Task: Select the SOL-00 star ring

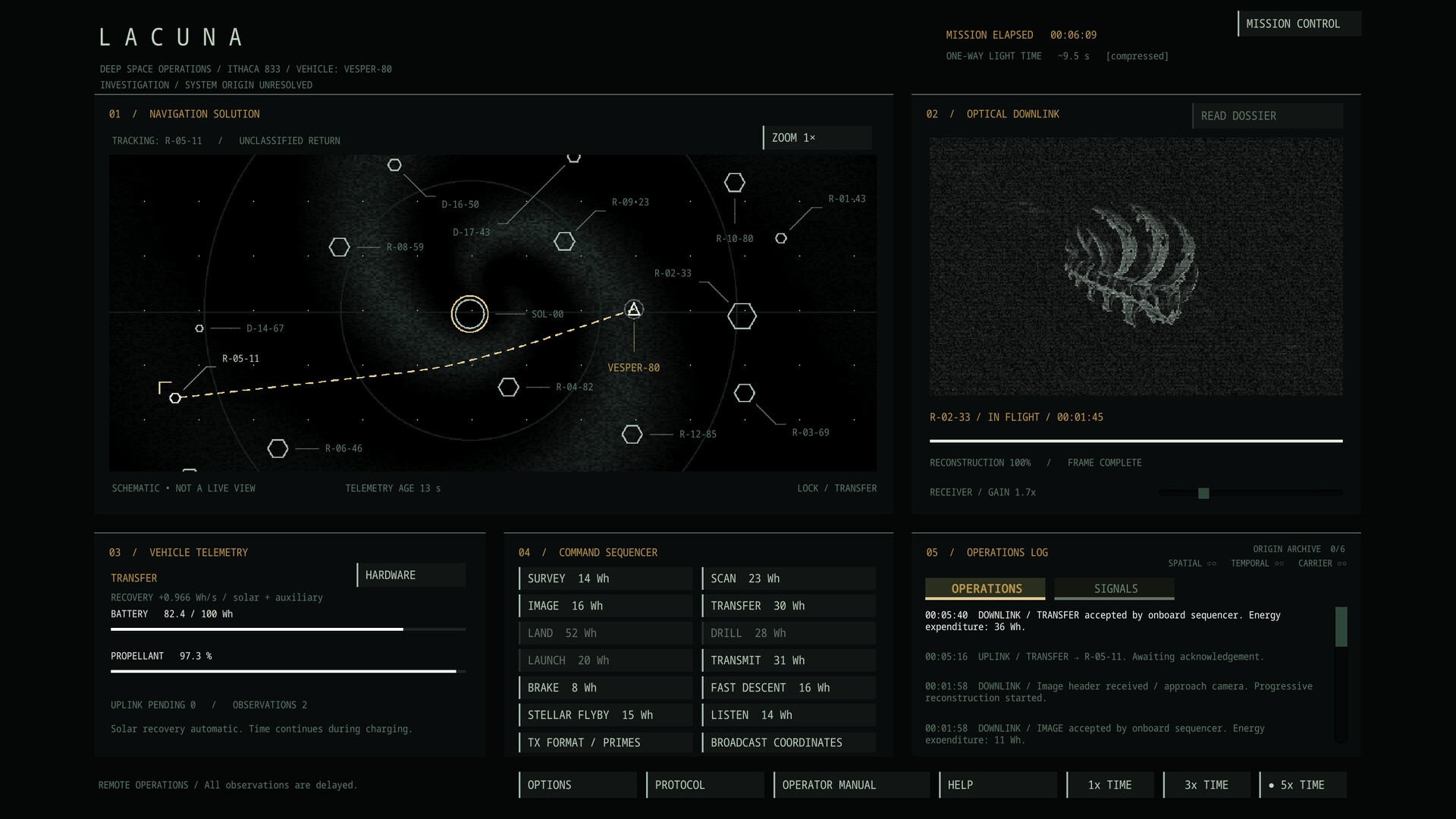Action: click(469, 314)
